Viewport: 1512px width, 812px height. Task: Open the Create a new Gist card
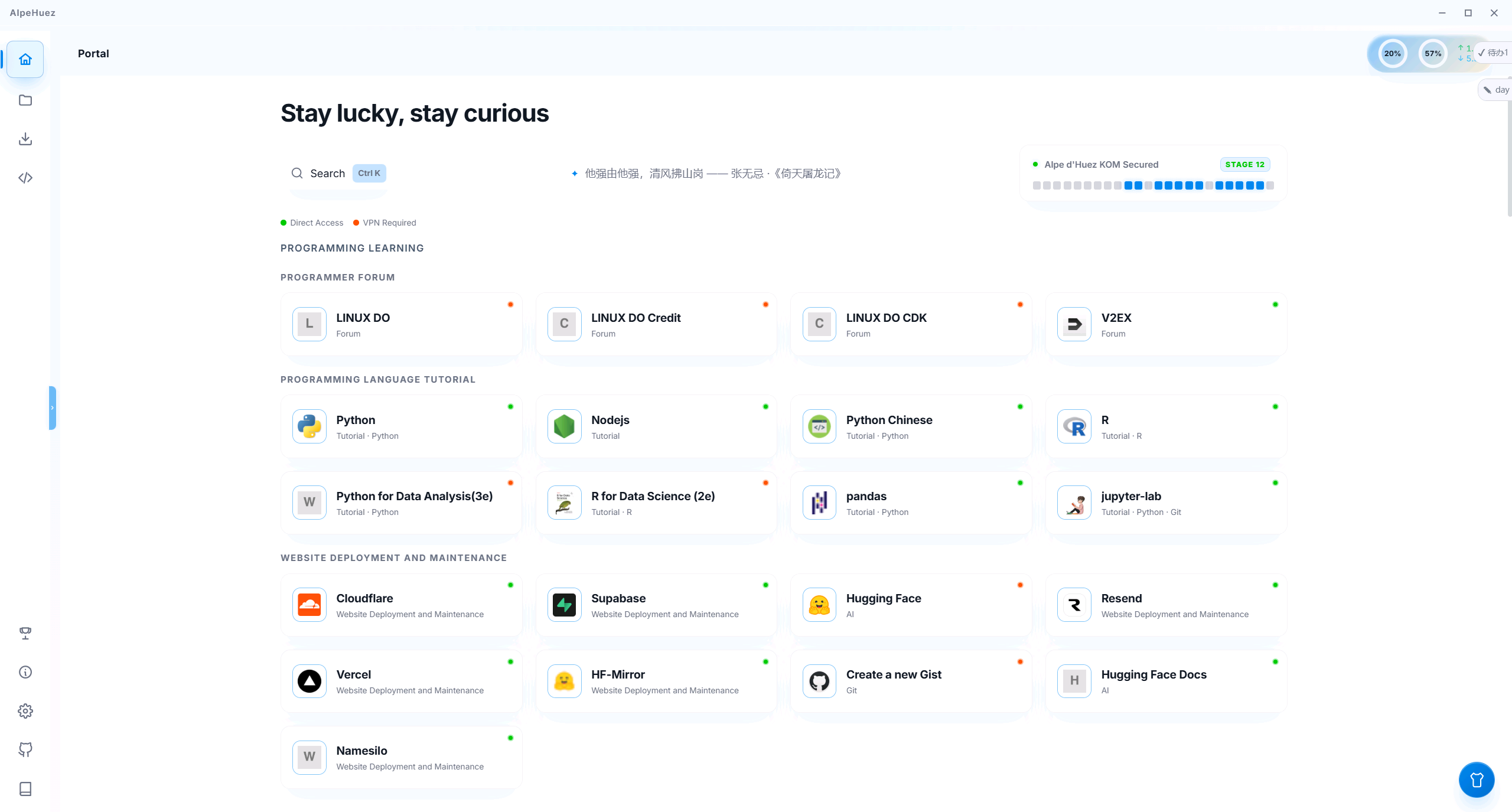point(911,681)
